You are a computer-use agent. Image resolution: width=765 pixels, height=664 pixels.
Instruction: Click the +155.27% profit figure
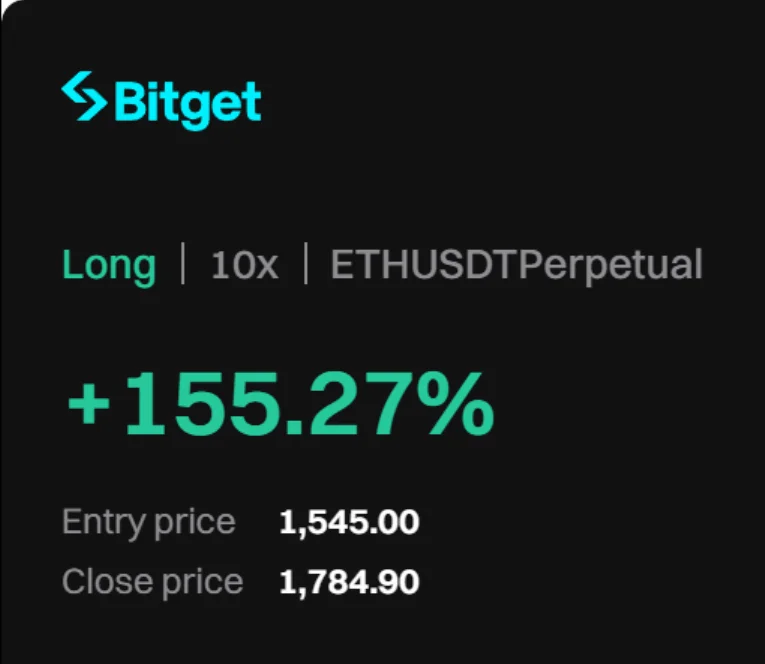click(281, 406)
